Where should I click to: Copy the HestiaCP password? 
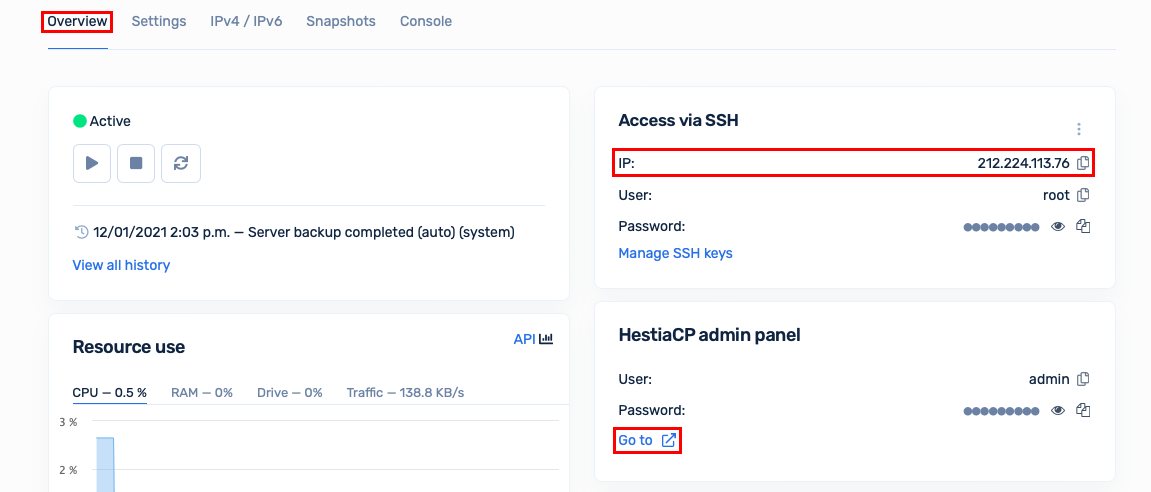[x=1082, y=410]
